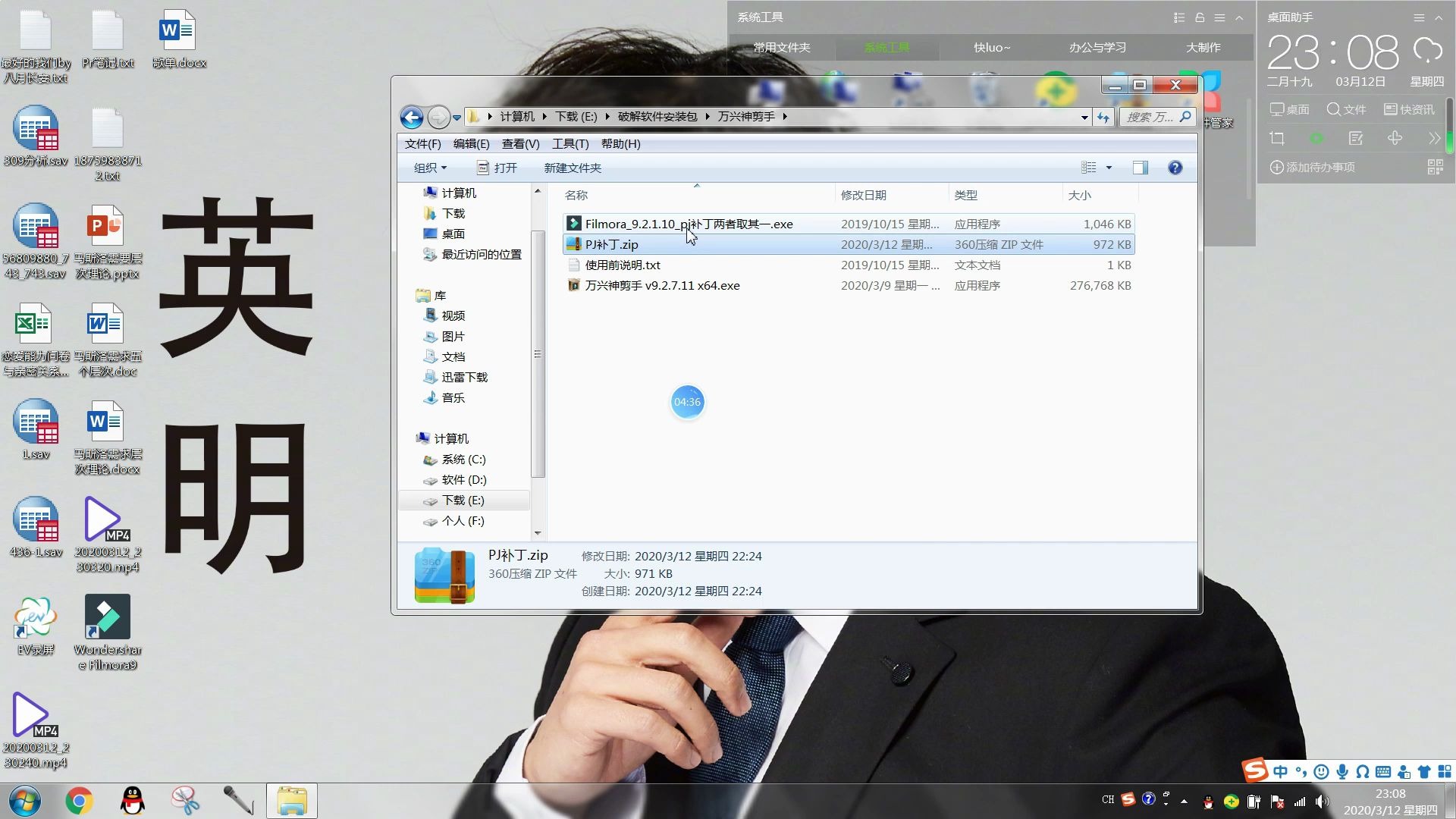Open the Windows Start button
The height and width of the screenshot is (819, 1456).
tap(25, 801)
